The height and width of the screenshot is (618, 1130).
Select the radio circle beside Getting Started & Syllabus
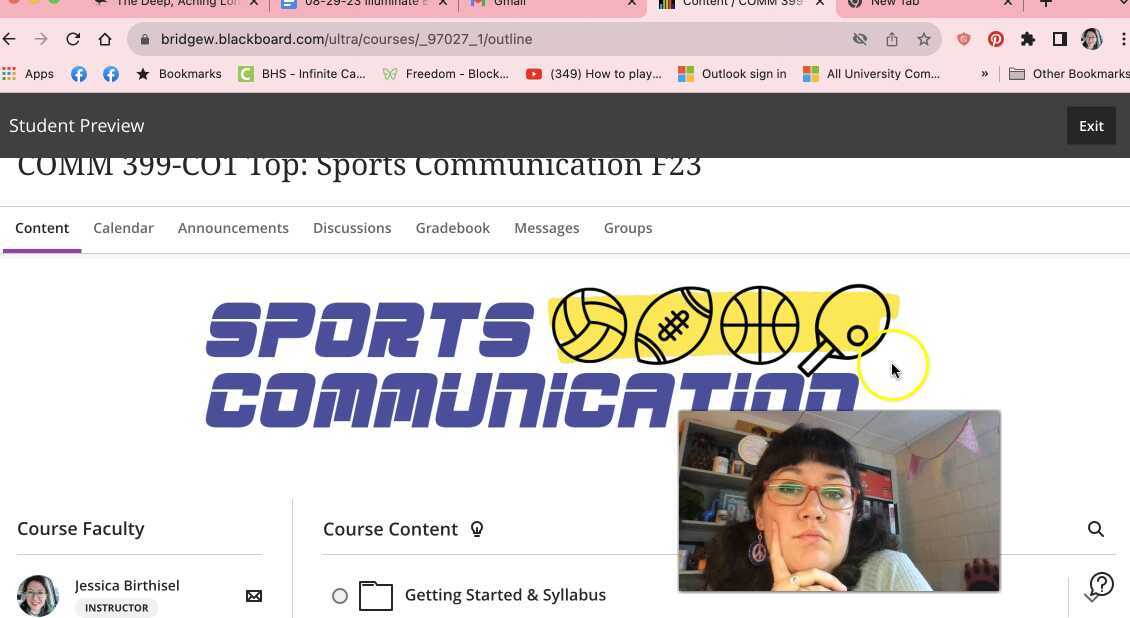click(x=340, y=595)
